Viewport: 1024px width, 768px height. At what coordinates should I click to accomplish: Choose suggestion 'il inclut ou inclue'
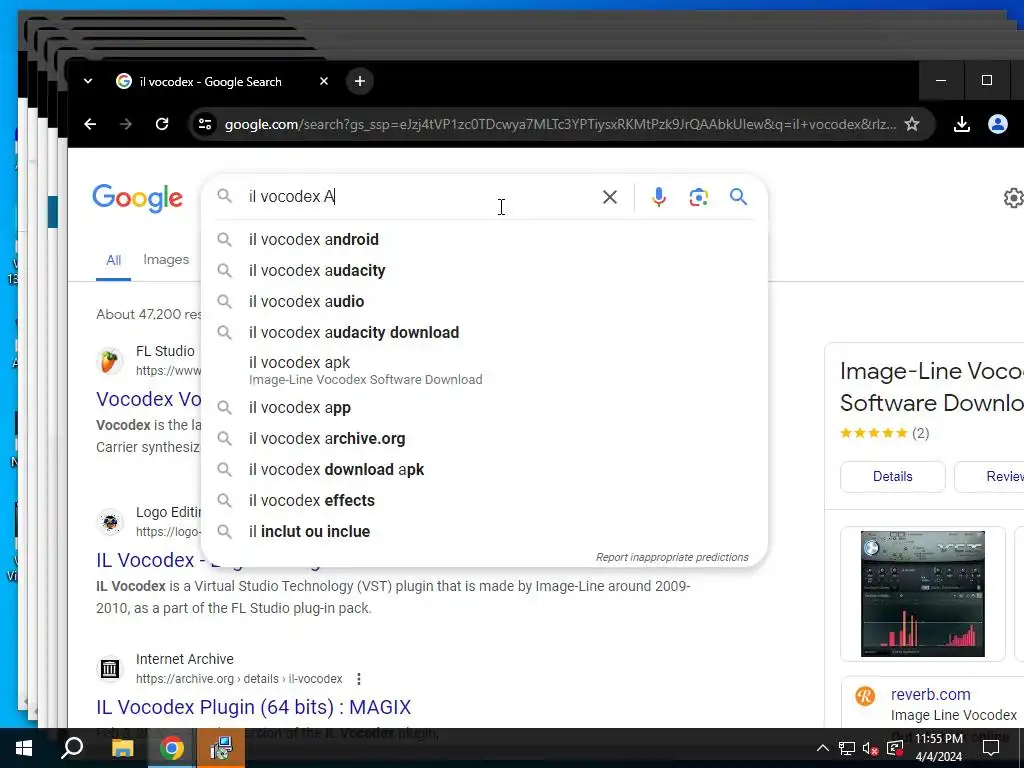coord(484,532)
